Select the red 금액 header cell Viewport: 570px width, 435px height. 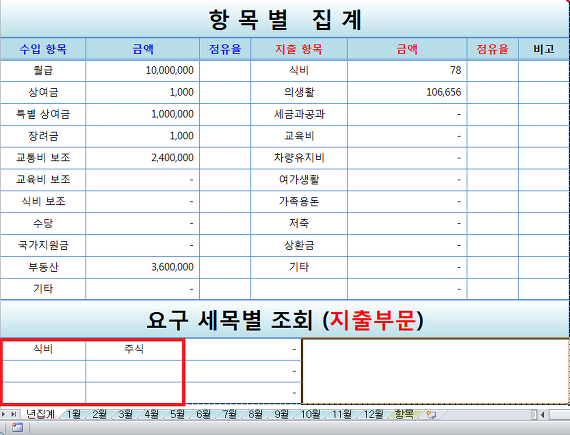click(x=407, y=49)
